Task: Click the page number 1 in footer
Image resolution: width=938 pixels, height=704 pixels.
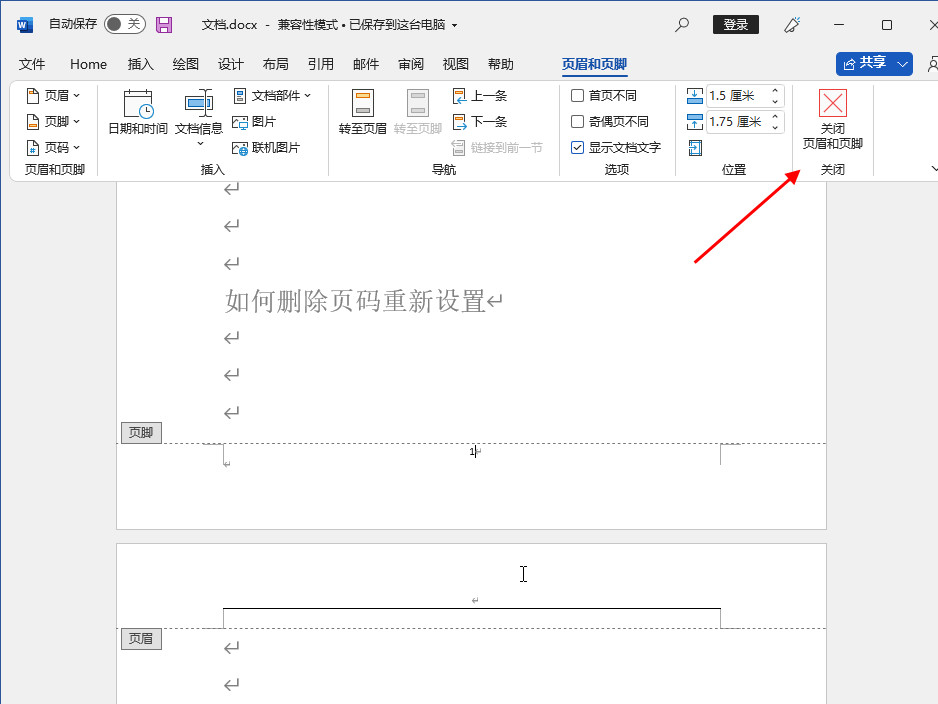Action: tap(472, 452)
